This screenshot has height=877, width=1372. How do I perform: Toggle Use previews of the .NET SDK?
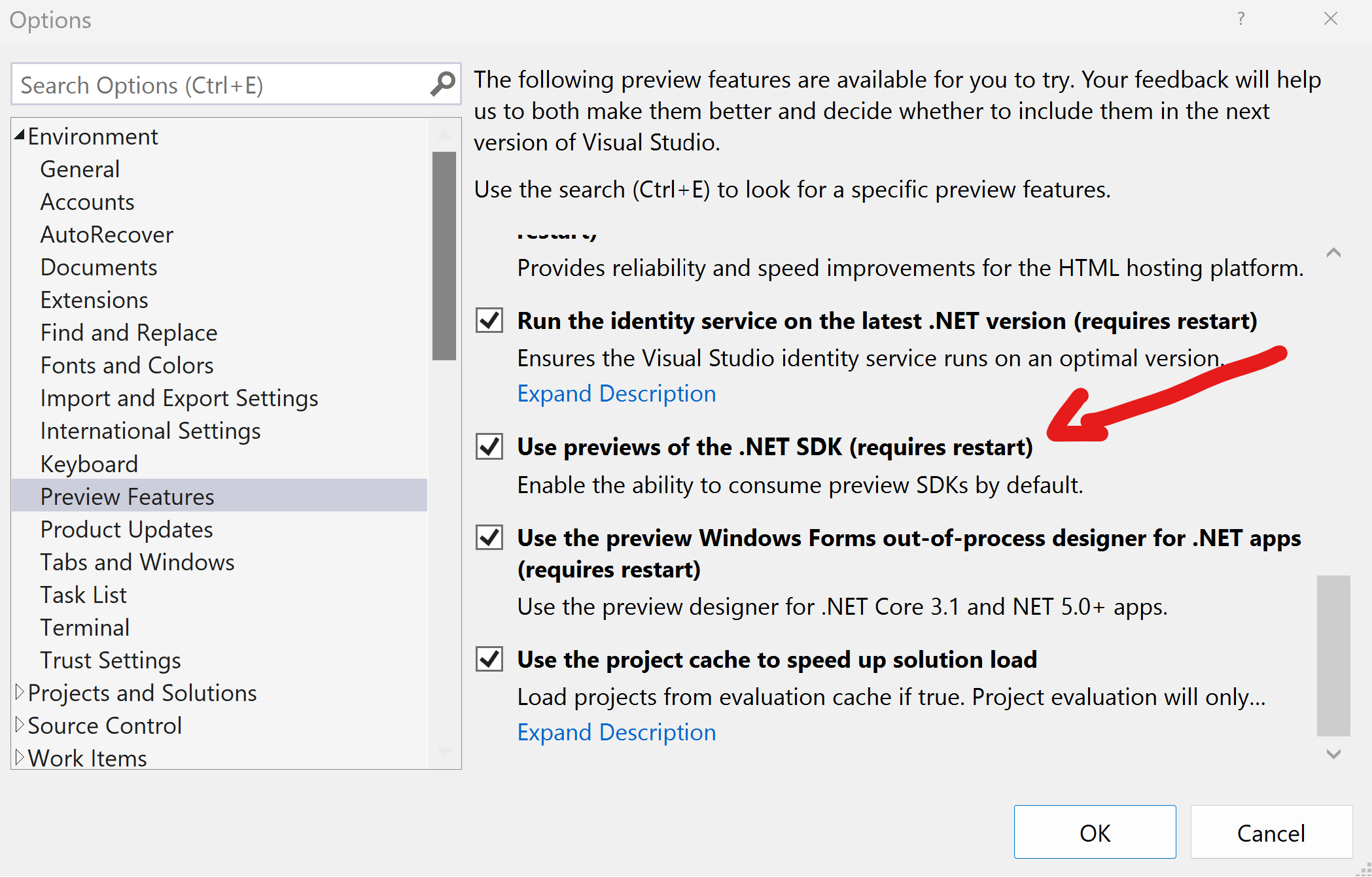pyautogui.click(x=489, y=447)
